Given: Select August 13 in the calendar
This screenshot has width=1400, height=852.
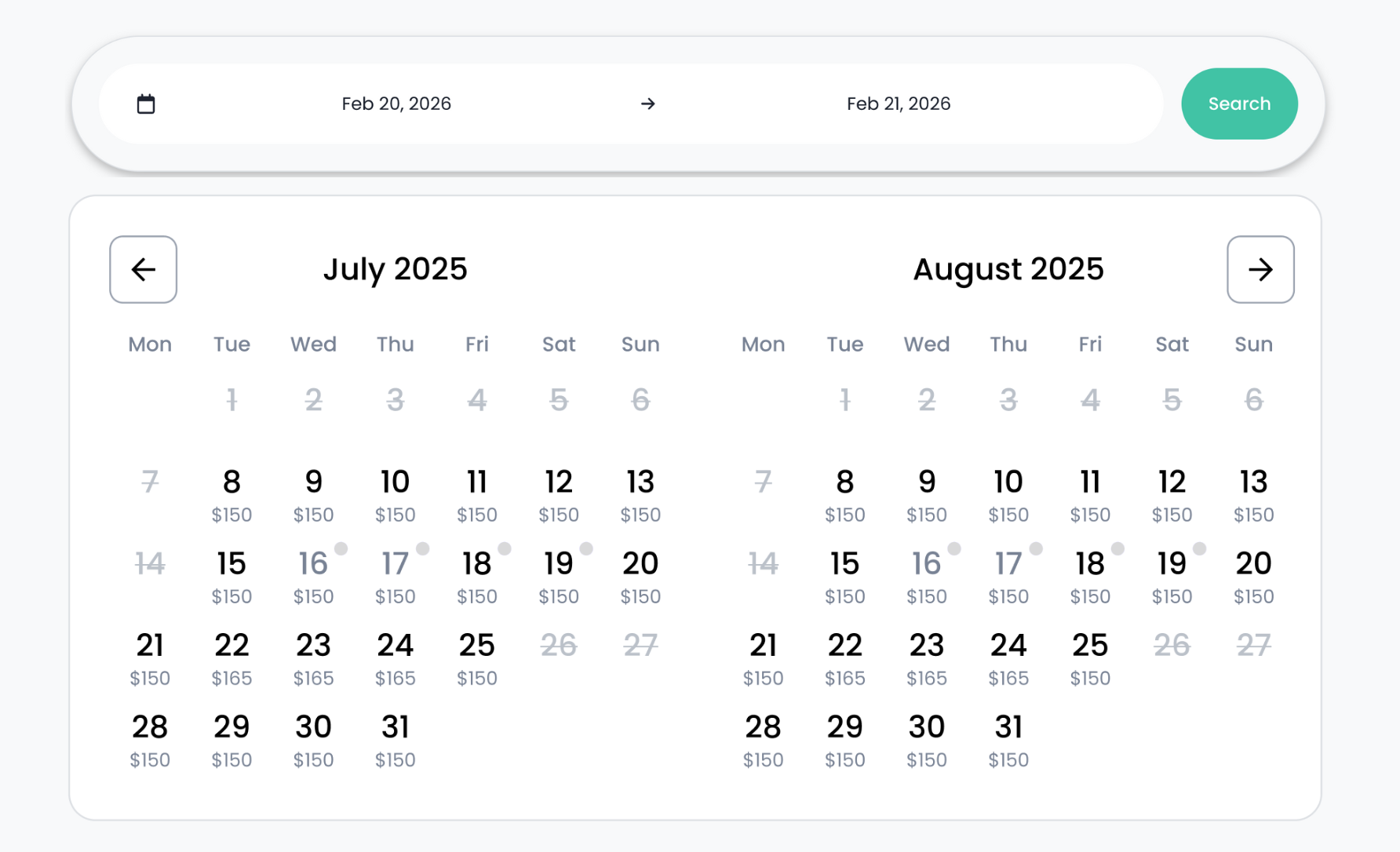Looking at the screenshot, I should coord(1253,494).
